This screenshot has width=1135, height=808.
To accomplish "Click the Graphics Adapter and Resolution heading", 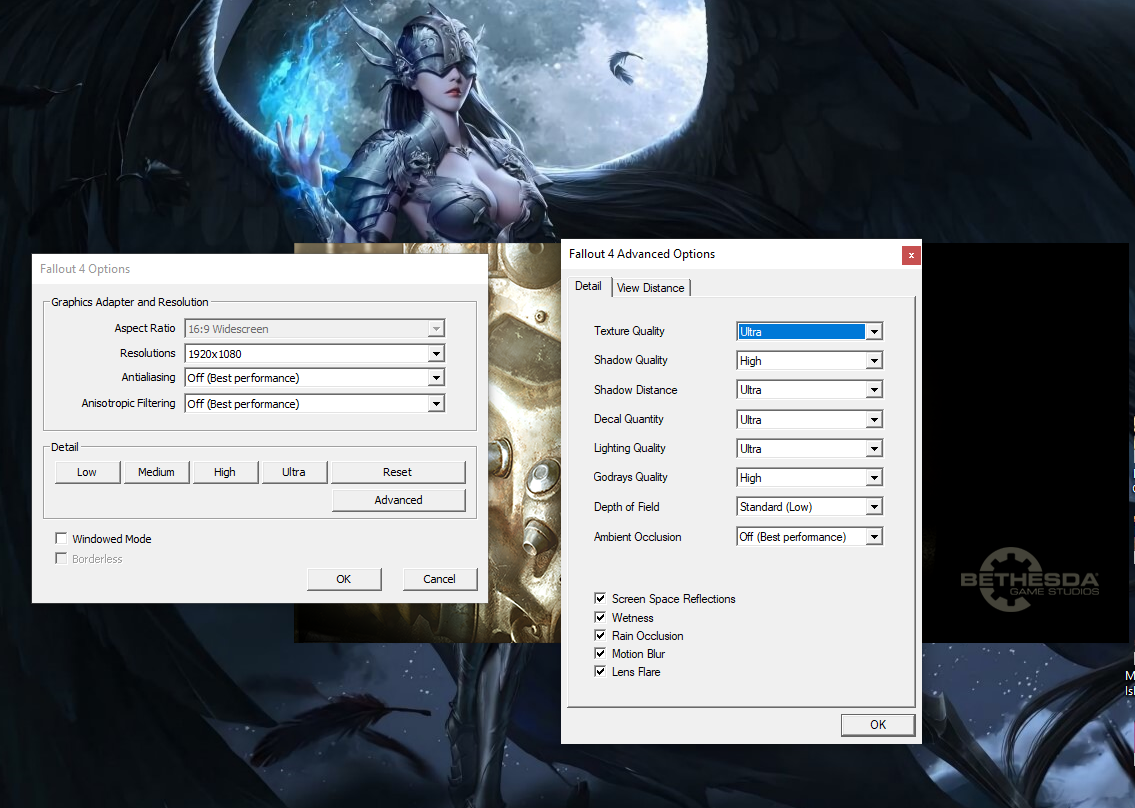I will click(130, 302).
